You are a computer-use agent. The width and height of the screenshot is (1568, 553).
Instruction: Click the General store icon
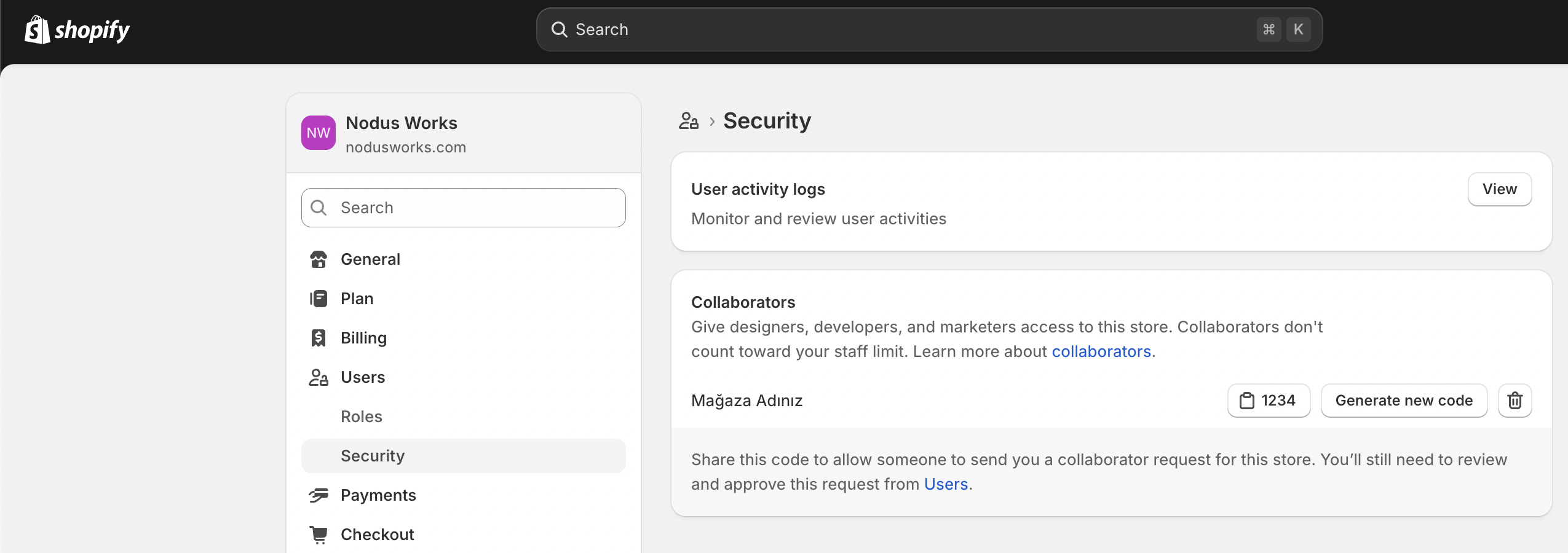[x=319, y=259]
